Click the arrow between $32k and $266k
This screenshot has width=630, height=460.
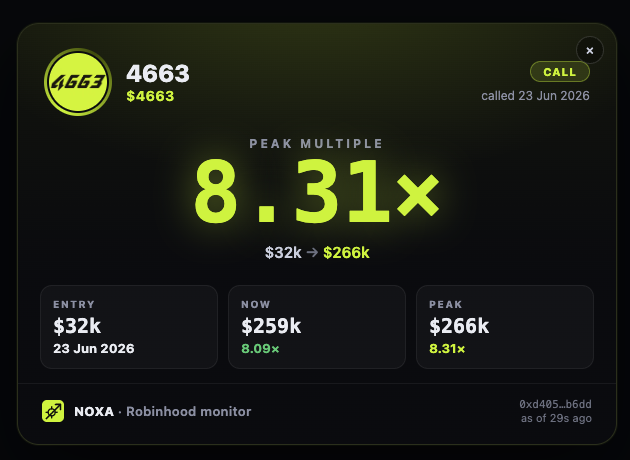click(x=312, y=253)
